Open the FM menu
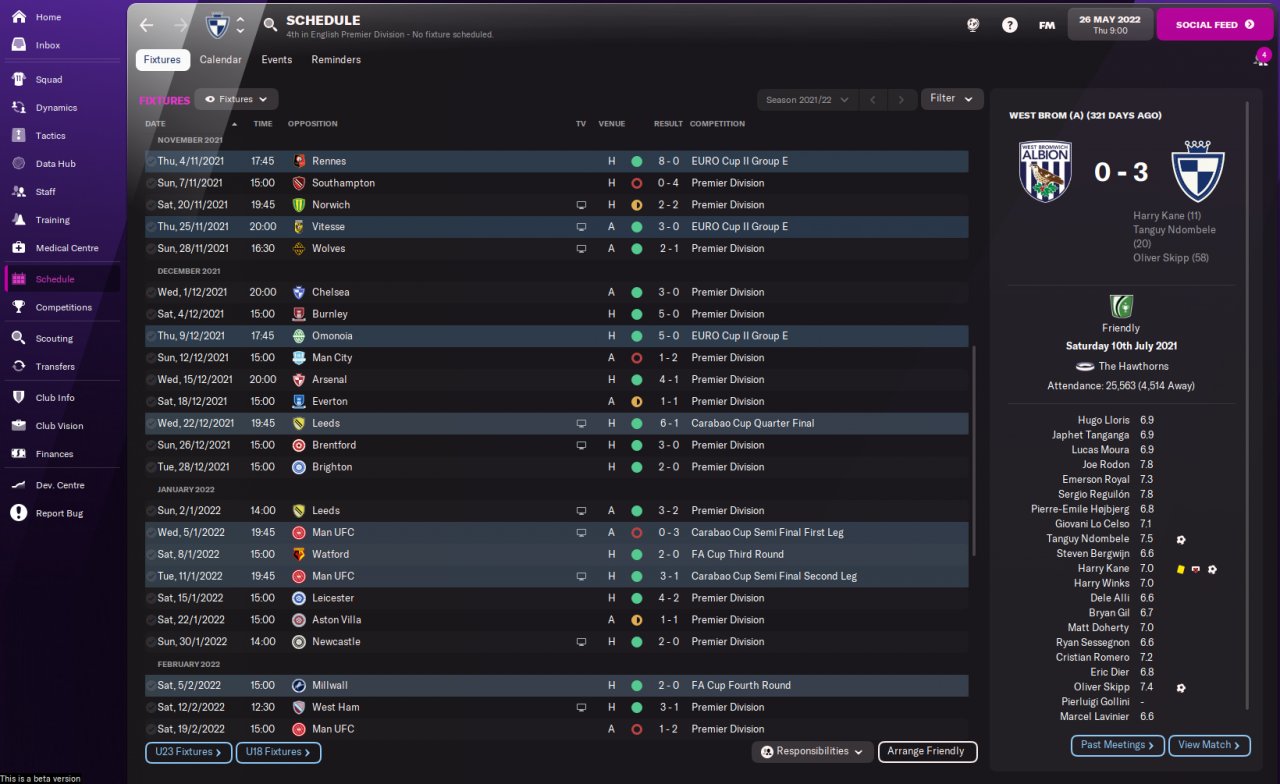 click(1046, 25)
